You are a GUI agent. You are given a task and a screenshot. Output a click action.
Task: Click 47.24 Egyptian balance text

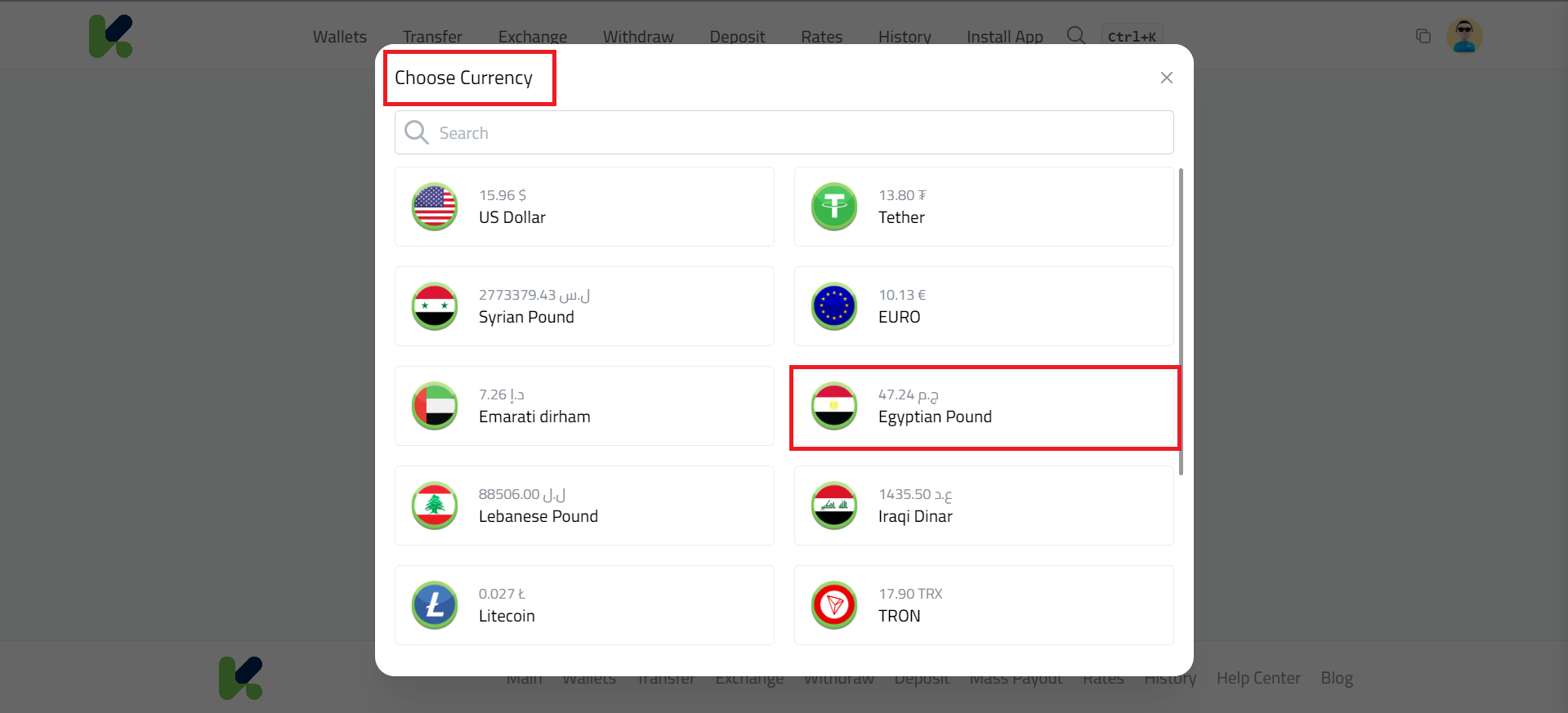pos(909,394)
